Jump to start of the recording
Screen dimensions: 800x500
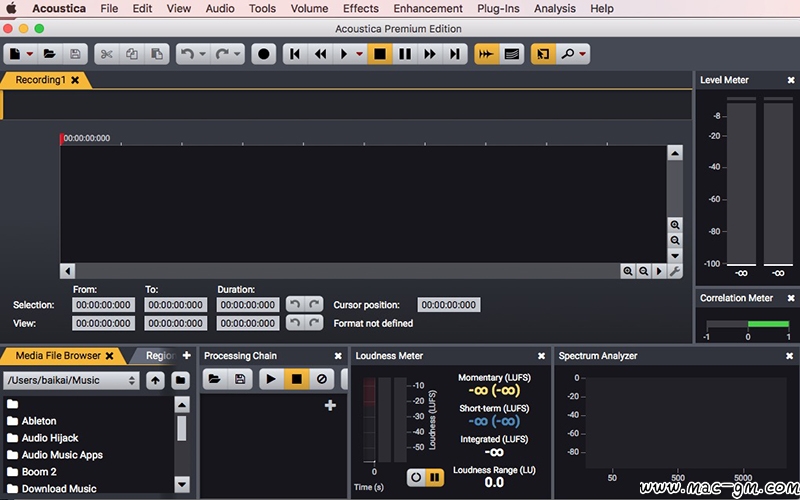[295, 54]
